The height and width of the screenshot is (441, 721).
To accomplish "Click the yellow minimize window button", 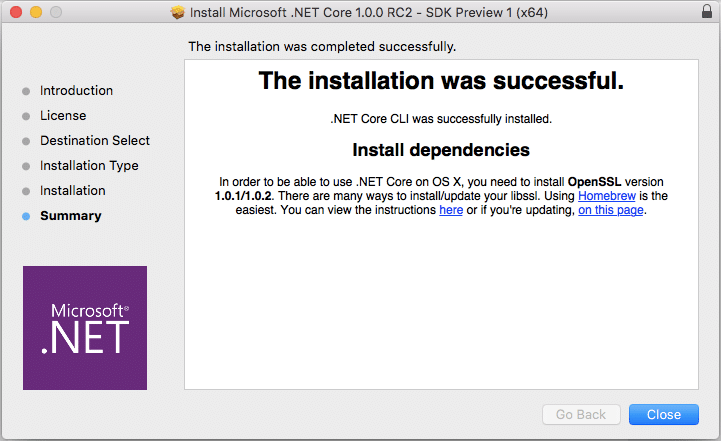I will [x=36, y=12].
